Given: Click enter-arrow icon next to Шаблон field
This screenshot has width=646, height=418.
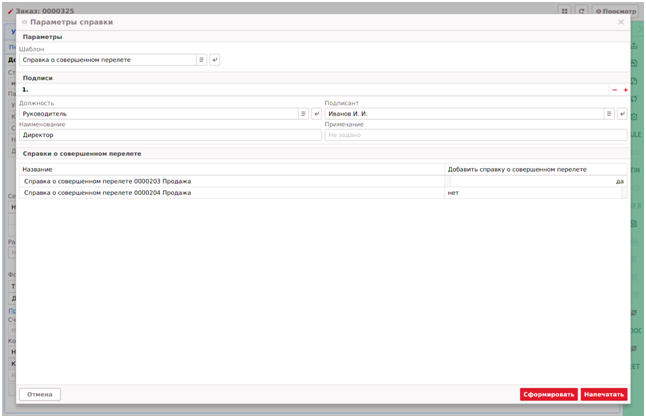Looking at the screenshot, I should (214, 60).
